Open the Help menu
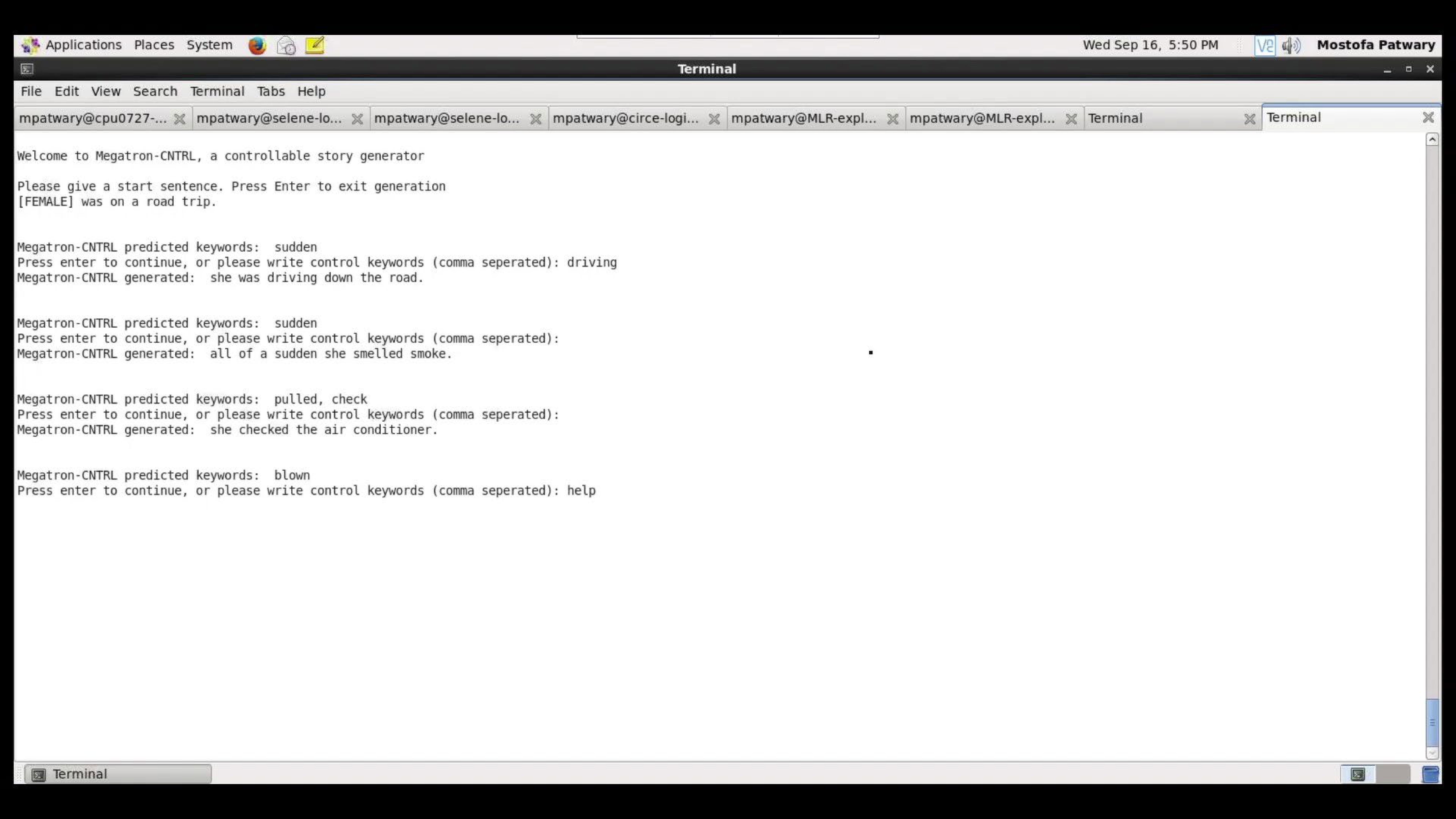1456x819 pixels. (x=311, y=92)
